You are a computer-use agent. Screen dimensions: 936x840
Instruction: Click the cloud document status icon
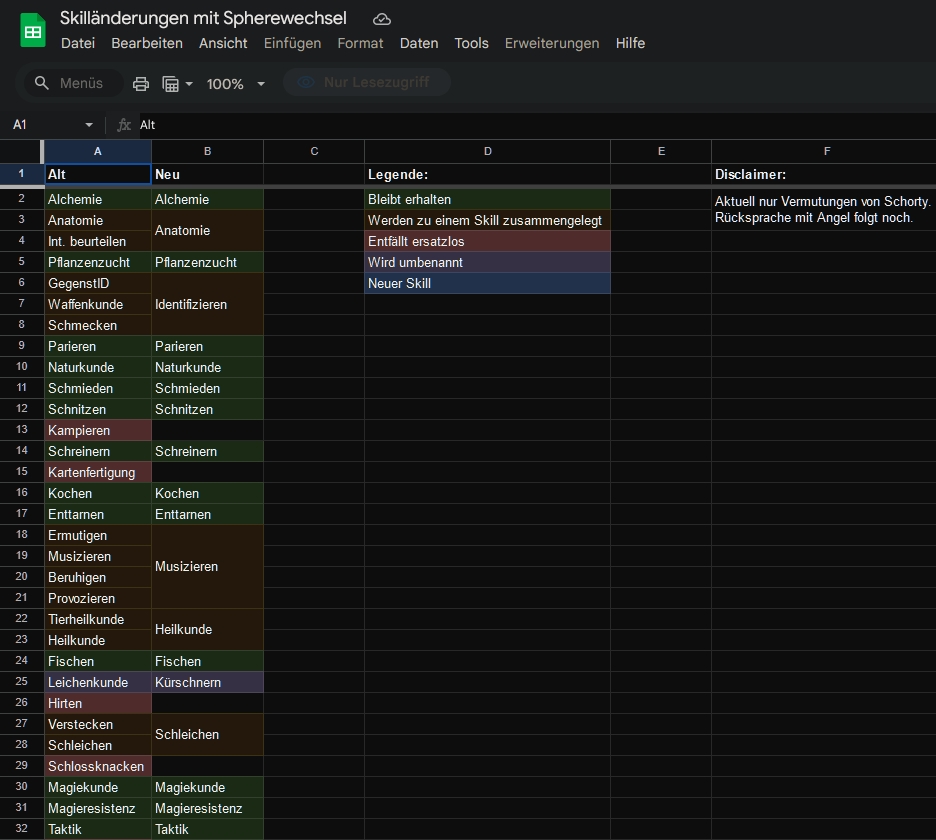[x=381, y=19]
